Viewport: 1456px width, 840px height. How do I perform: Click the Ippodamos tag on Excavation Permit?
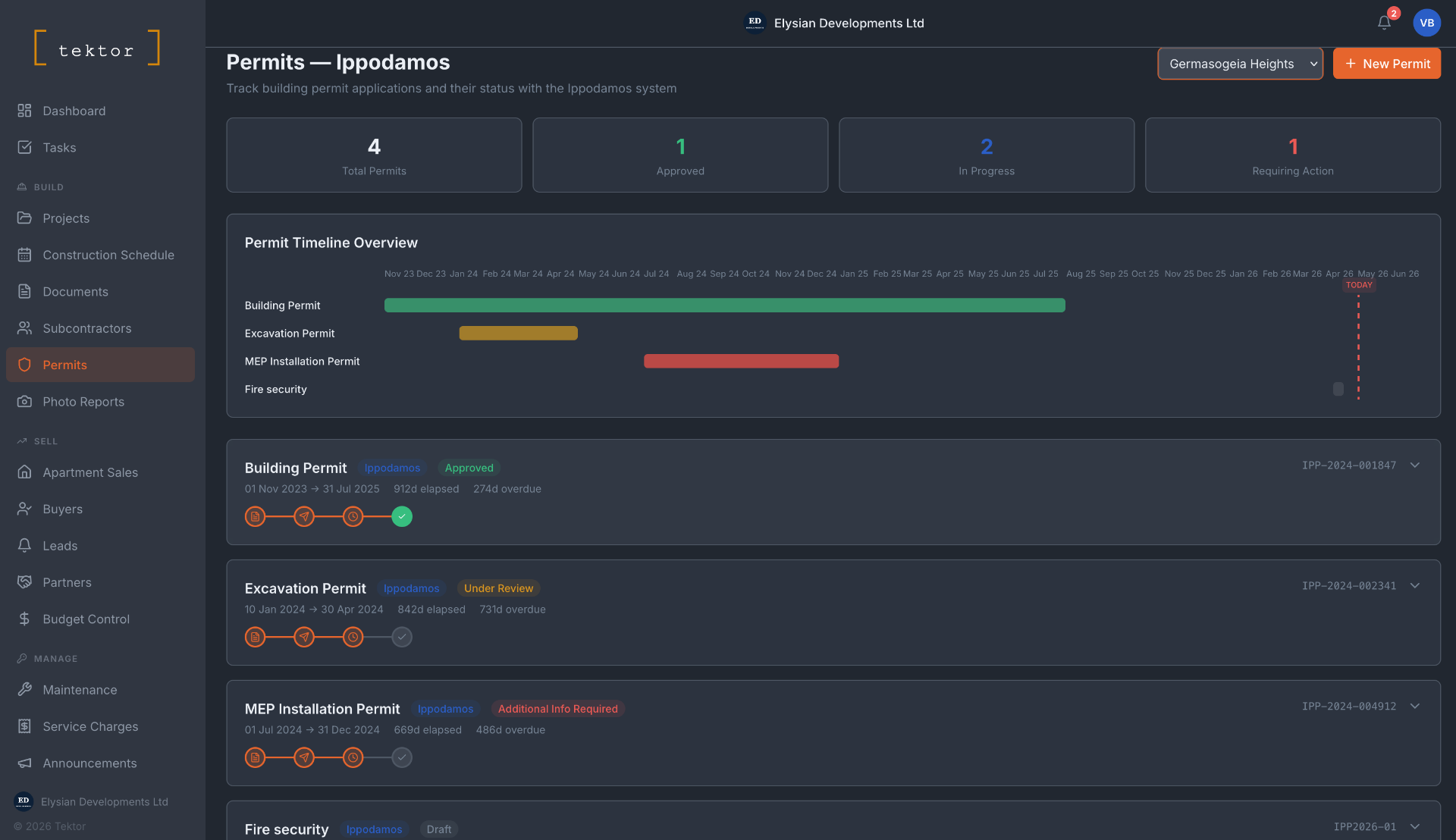[411, 588]
